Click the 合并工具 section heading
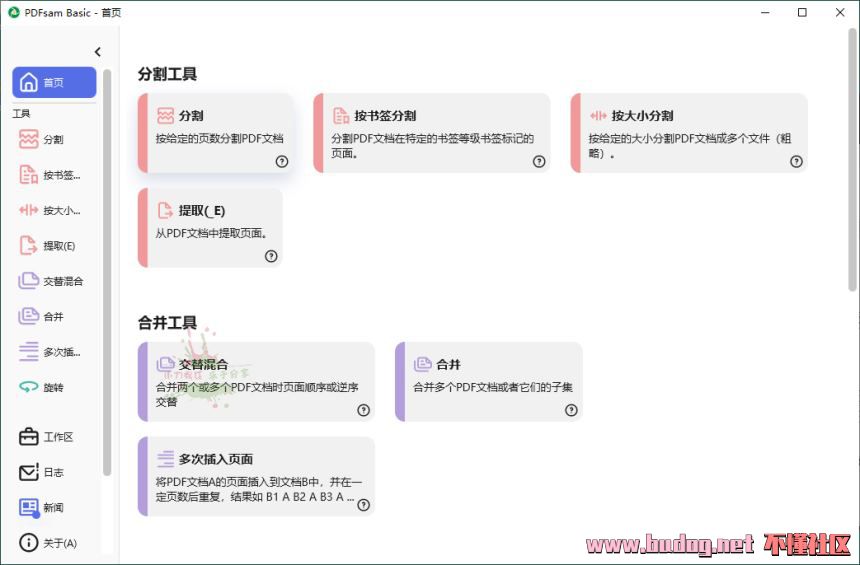 167,323
